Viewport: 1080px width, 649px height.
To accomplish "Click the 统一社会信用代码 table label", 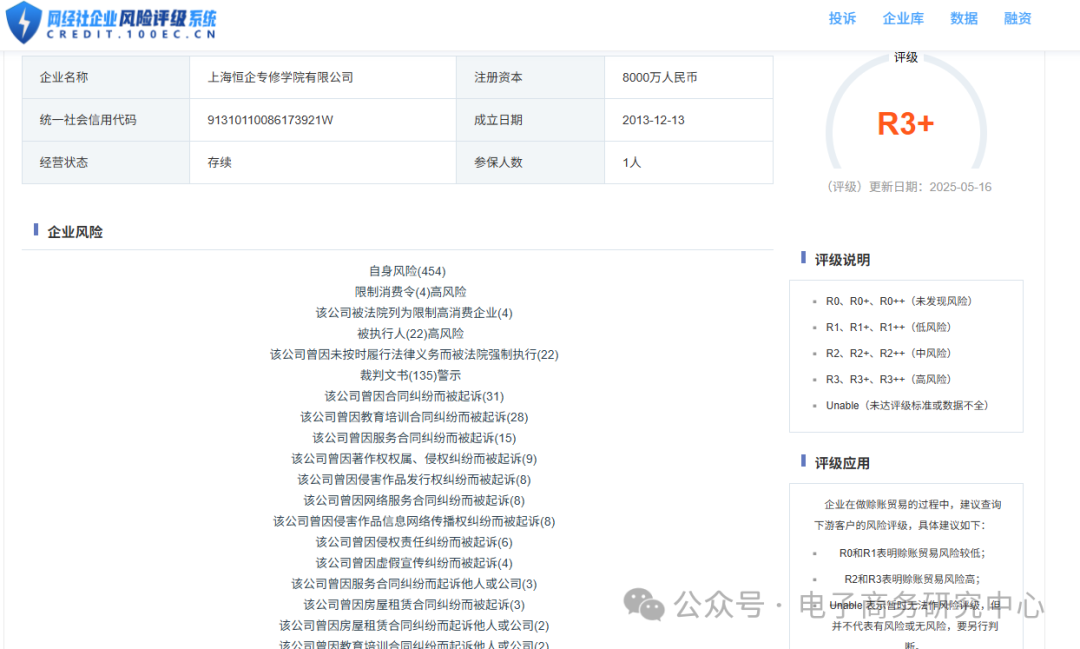I will (88, 120).
